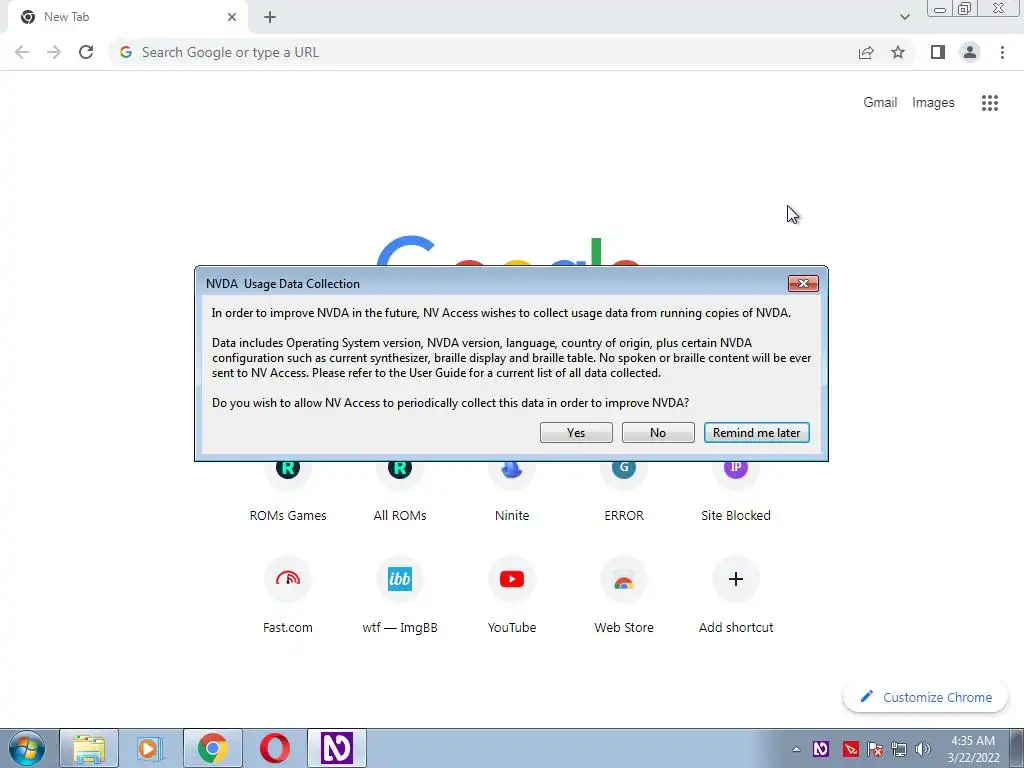
Task: Click Remind me later button
Action: (756, 432)
